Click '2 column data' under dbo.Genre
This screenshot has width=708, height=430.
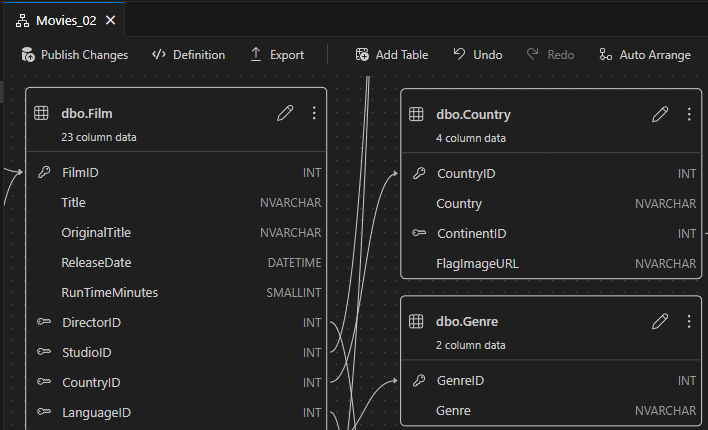click(x=470, y=345)
